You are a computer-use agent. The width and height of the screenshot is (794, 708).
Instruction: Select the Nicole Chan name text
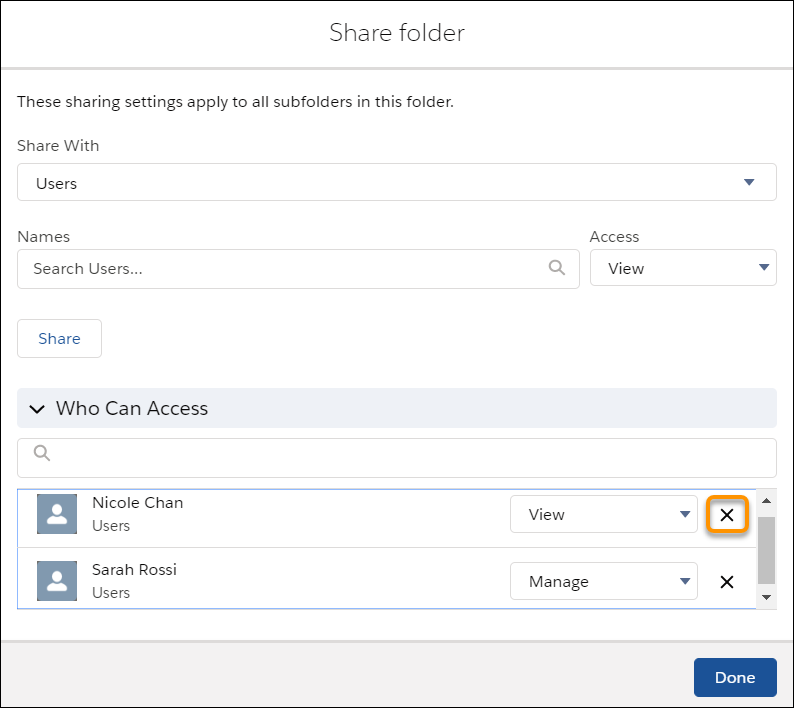[x=138, y=503]
